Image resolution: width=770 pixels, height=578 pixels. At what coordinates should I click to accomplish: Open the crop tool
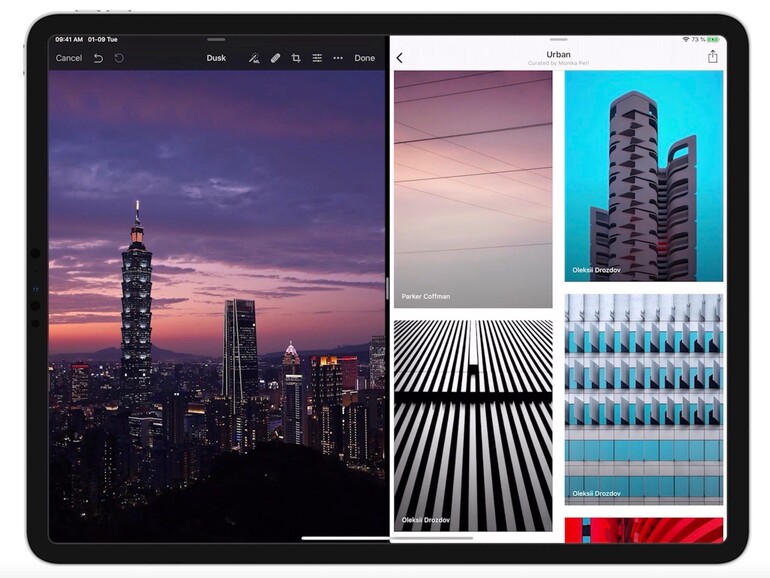296,58
